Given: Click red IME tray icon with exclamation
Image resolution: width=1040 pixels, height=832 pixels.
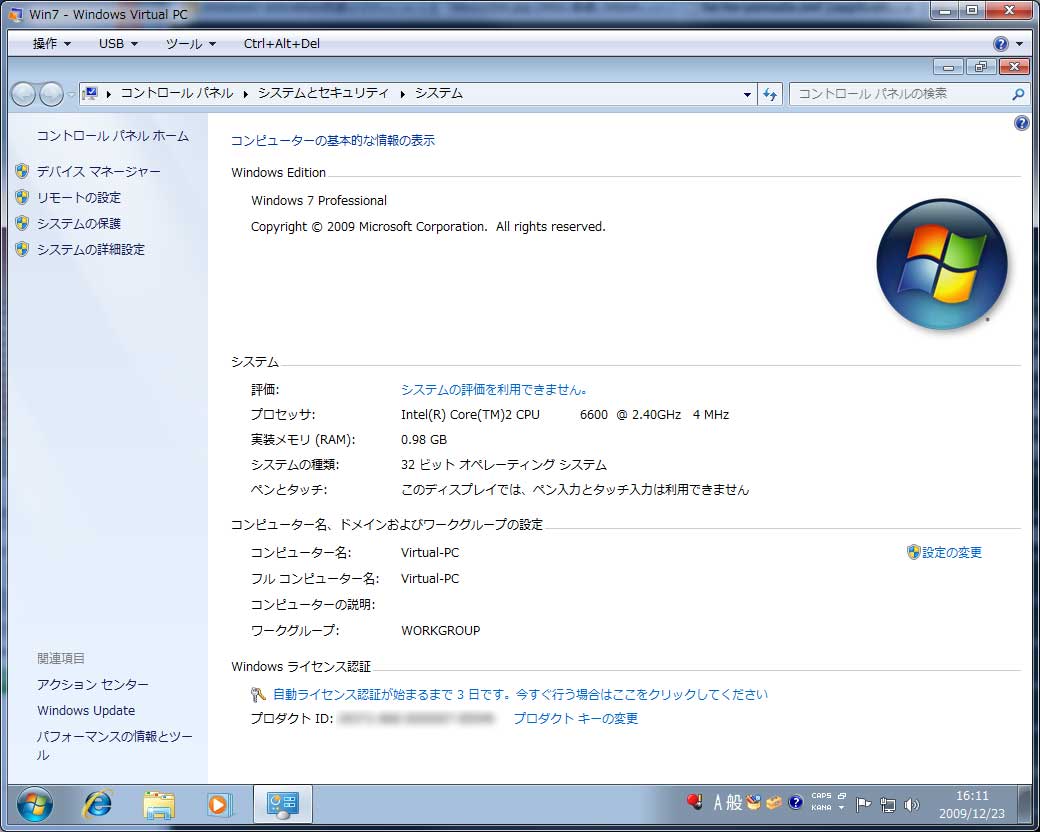Looking at the screenshot, I should tap(694, 802).
